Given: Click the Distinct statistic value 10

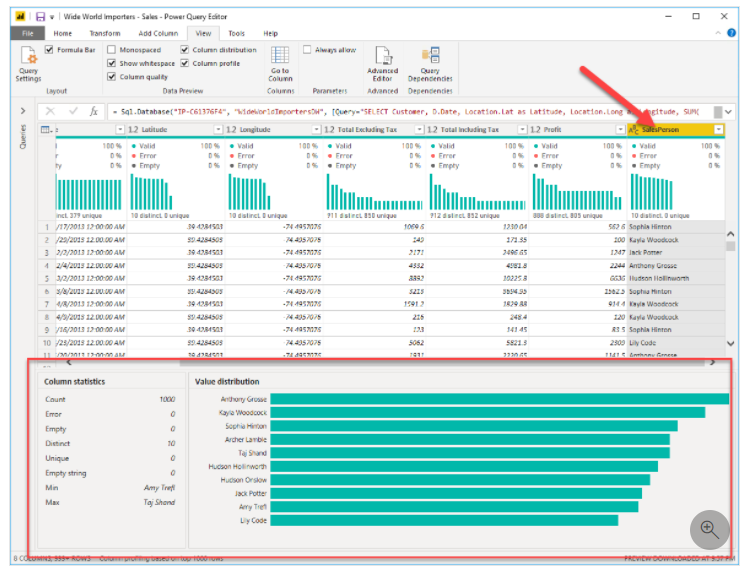Looking at the screenshot, I should 171,444.
